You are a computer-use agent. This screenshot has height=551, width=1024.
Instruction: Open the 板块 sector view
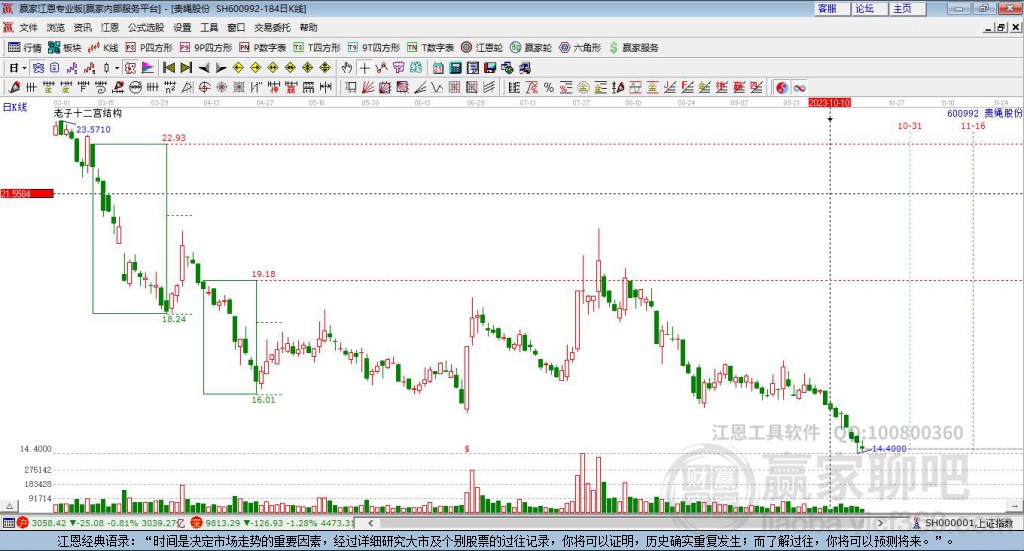[65, 48]
